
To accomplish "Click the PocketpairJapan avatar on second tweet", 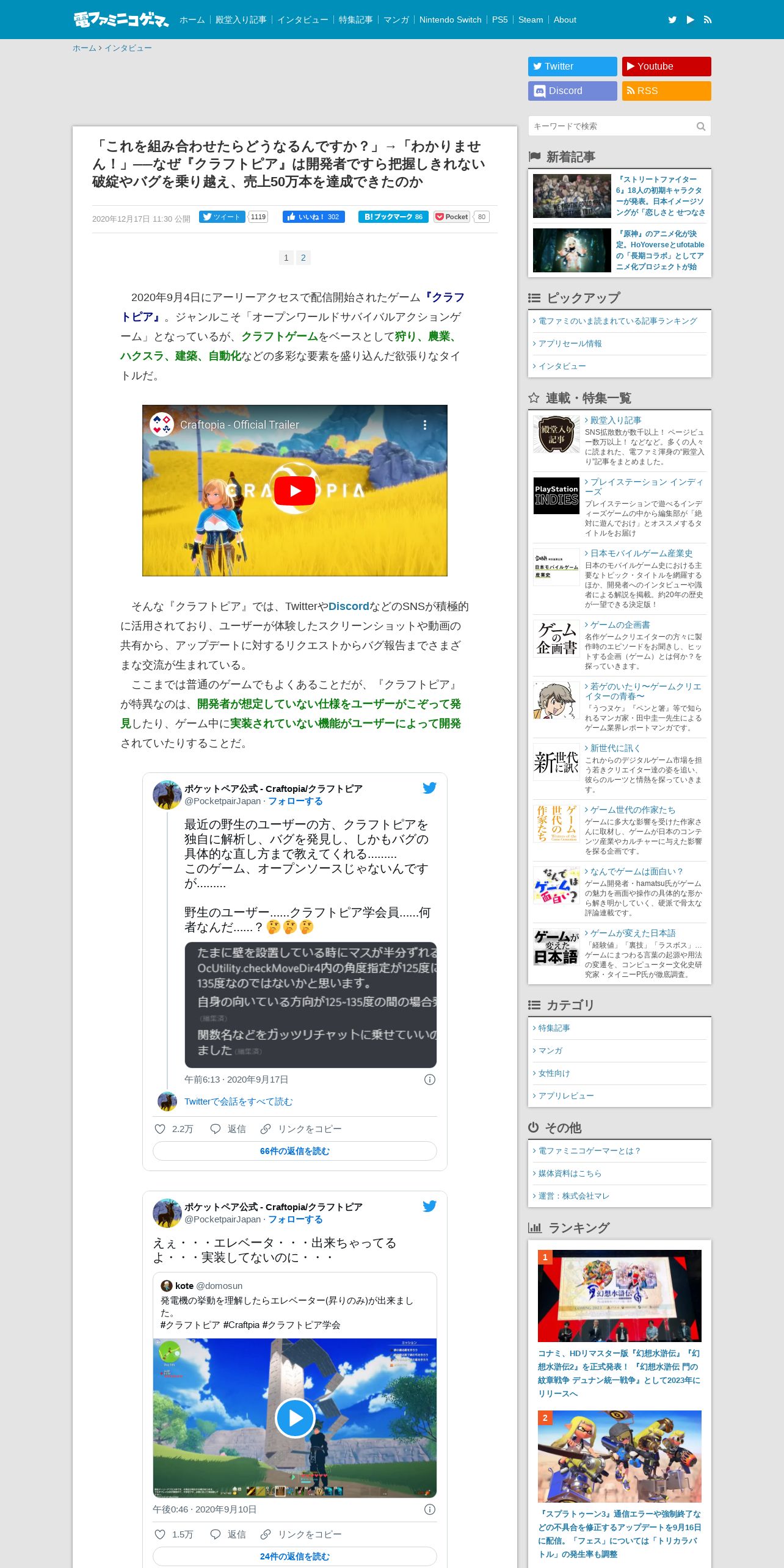I will pos(167,1213).
